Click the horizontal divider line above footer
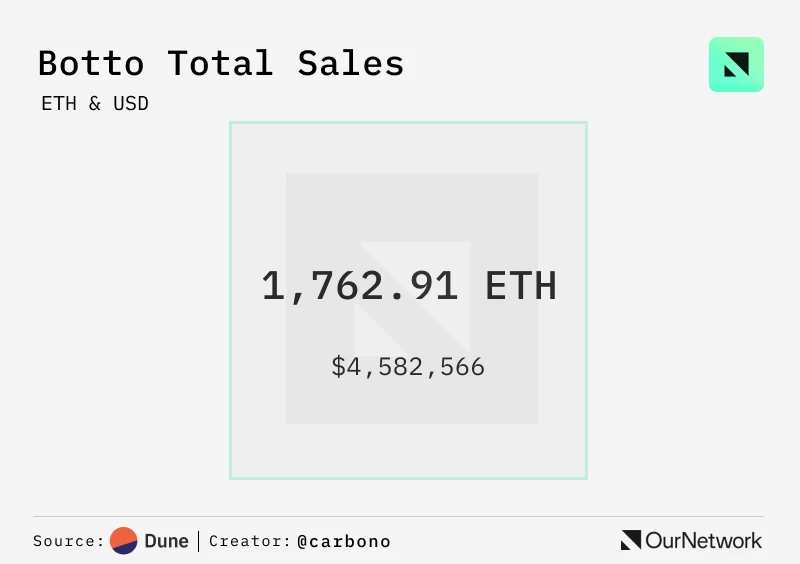The width and height of the screenshot is (800, 564). [400, 517]
